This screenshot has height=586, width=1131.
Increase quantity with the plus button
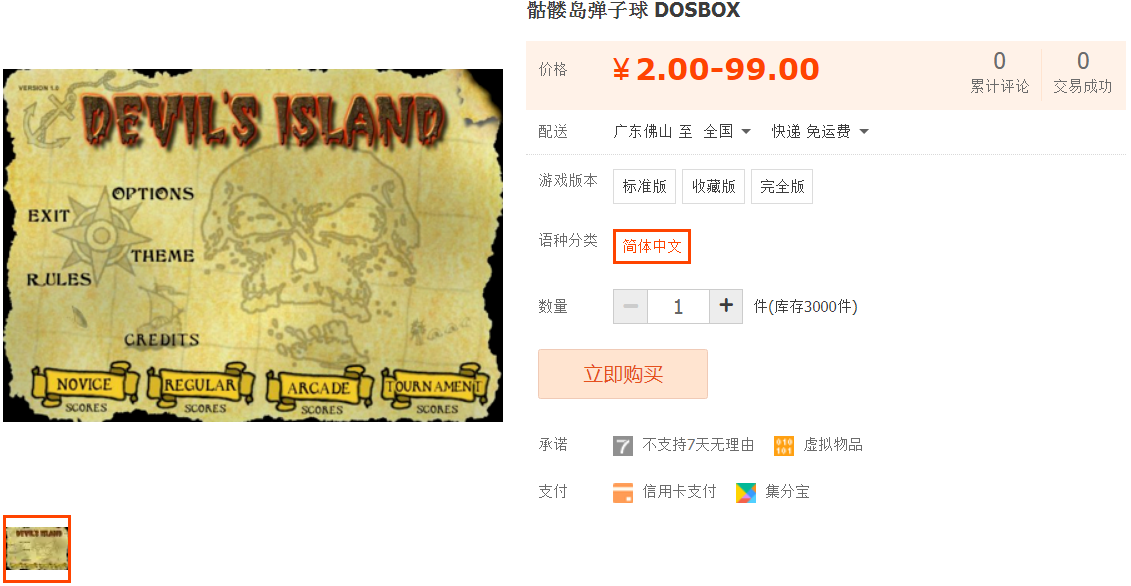pyautogui.click(x=726, y=306)
